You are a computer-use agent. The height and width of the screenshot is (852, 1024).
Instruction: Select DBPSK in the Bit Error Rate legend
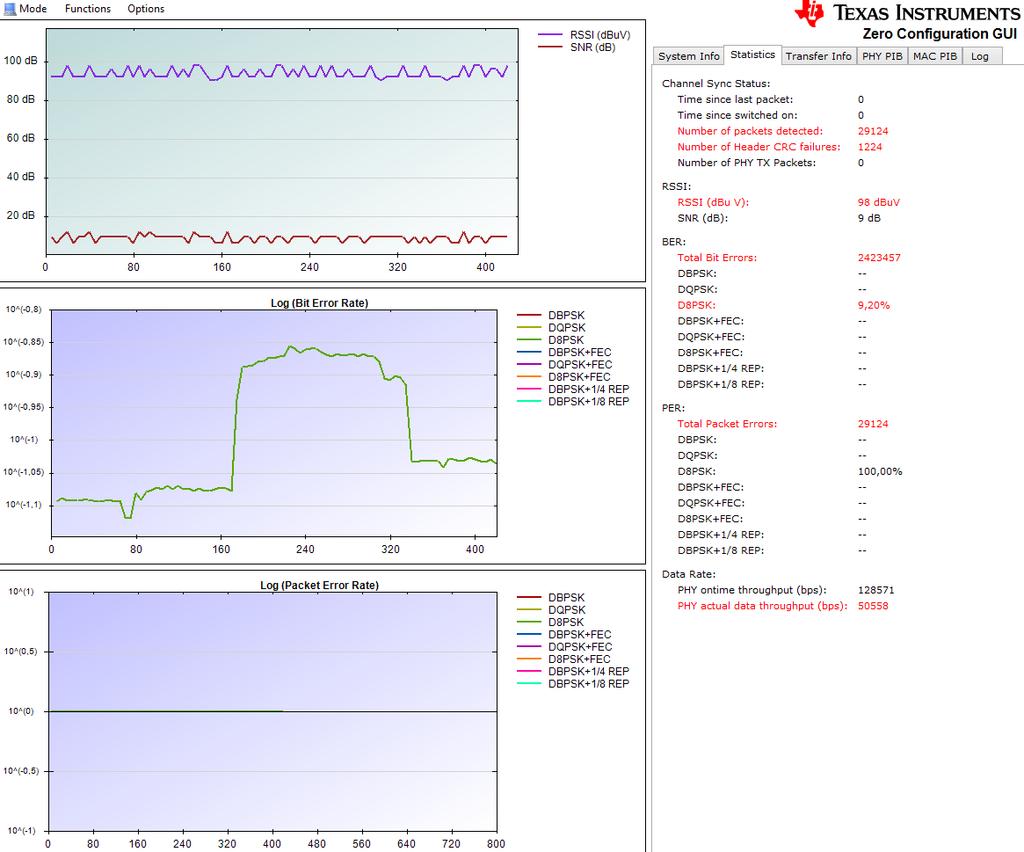coord(551,315)
